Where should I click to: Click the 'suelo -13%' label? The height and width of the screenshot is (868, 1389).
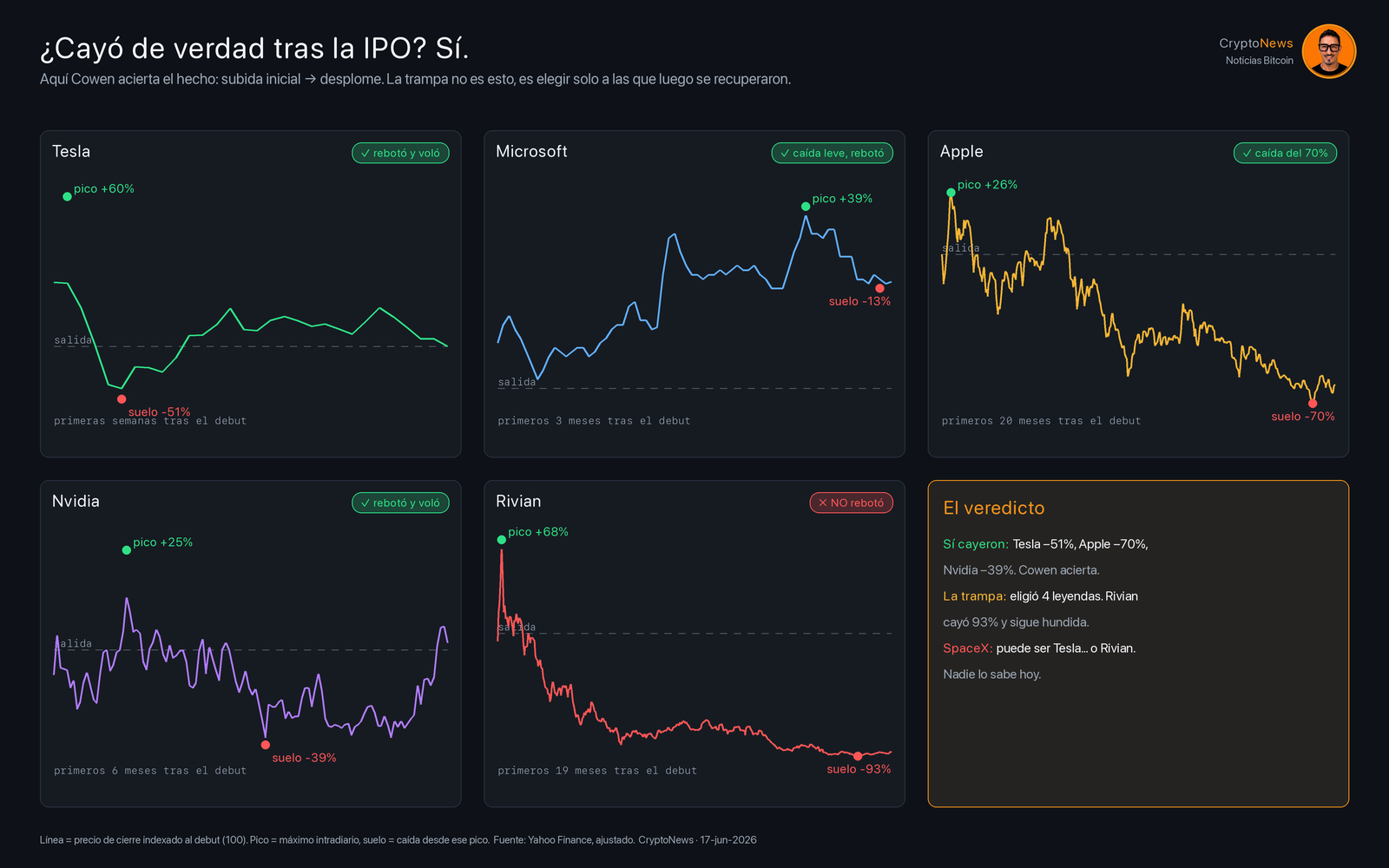(x=859, y=301)
